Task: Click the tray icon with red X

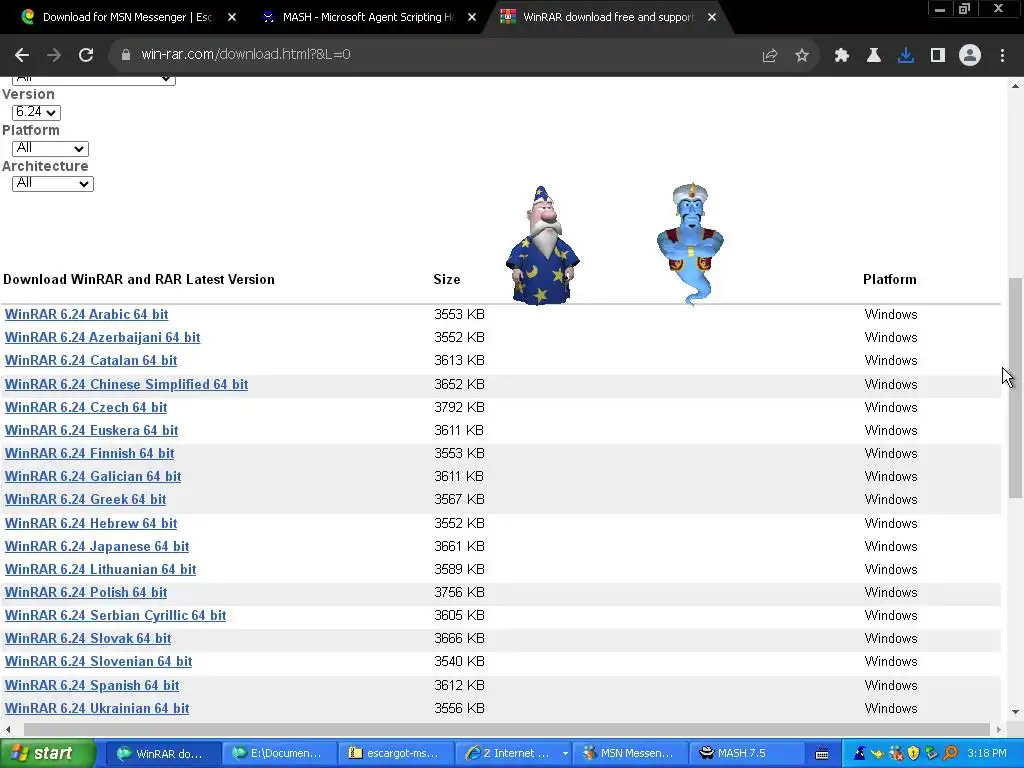Action: (896, 754)
